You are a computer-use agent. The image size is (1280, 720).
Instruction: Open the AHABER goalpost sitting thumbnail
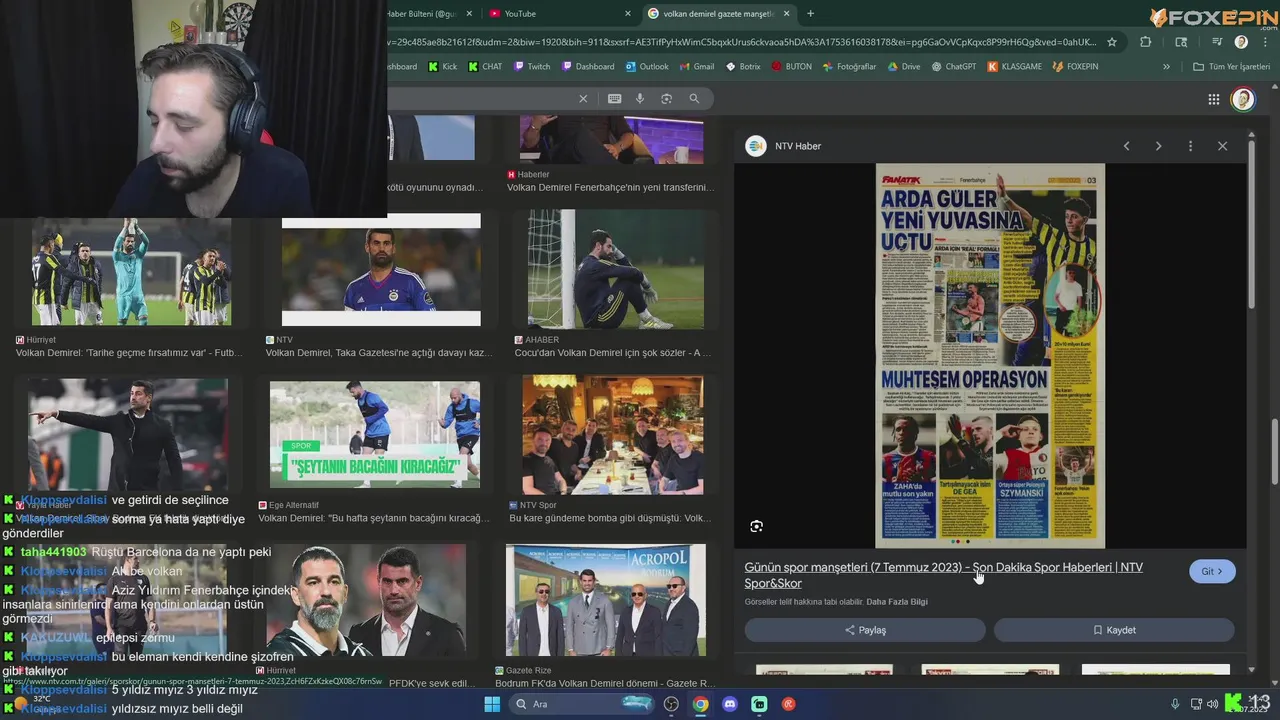pos(615,270)
